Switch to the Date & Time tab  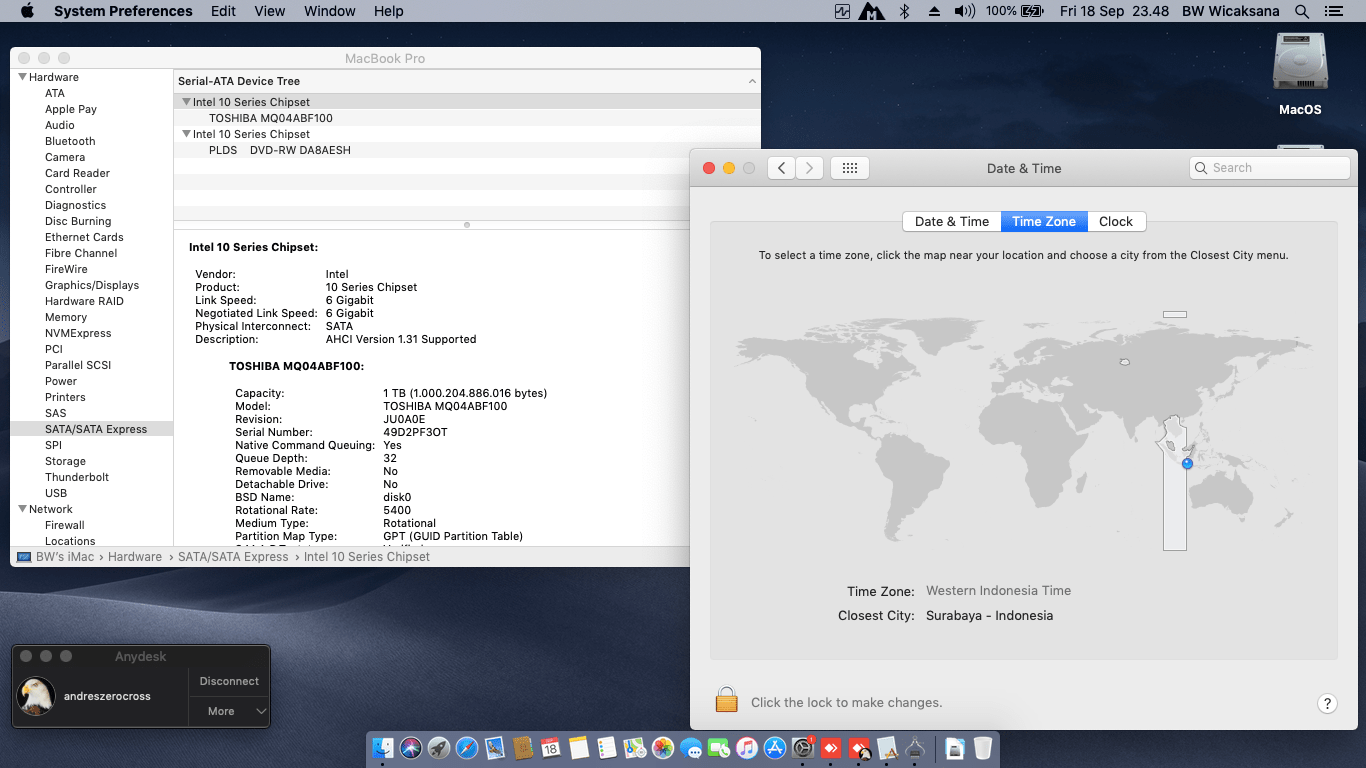[952, 221]
